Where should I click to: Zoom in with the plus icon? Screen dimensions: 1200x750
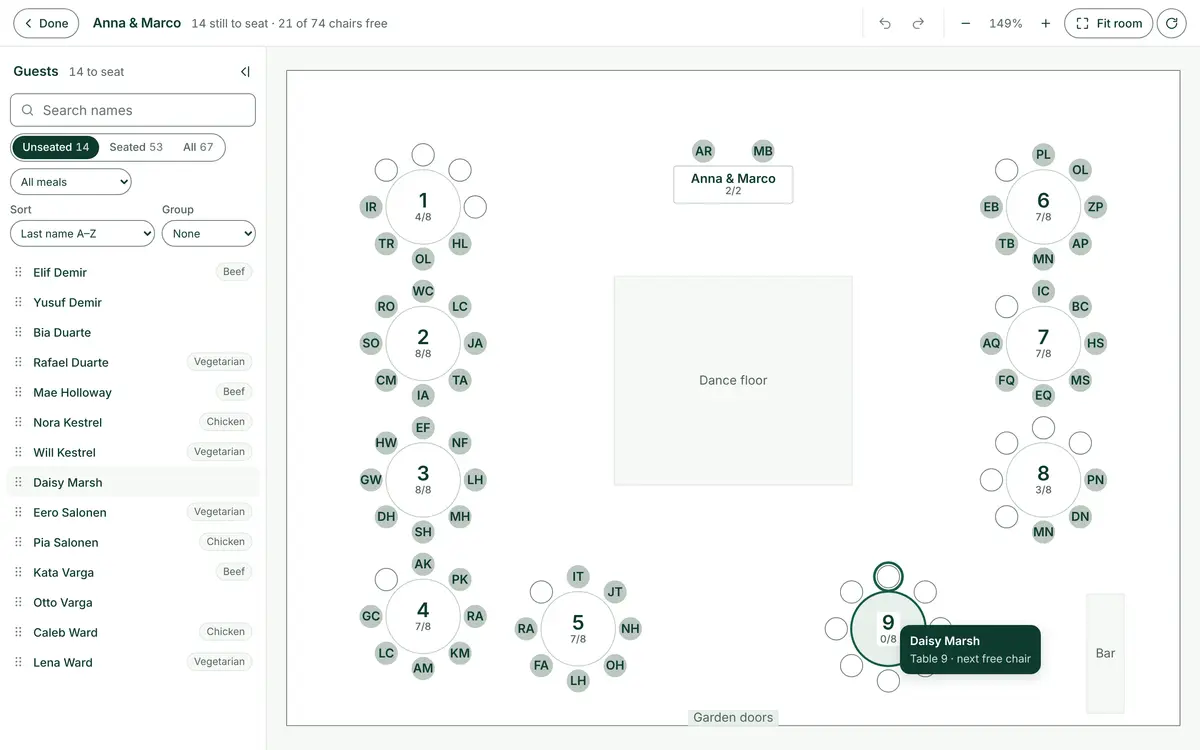click(x=1045, y=23)
